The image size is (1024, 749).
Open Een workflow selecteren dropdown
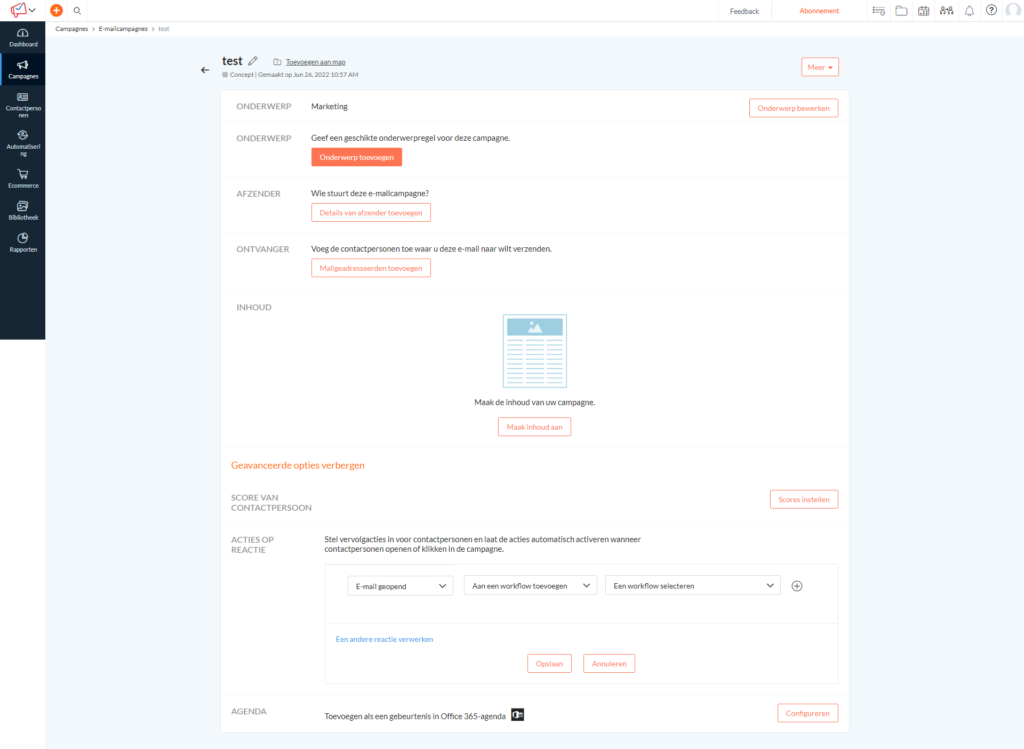pyautogui.click(x=693, y=586)
